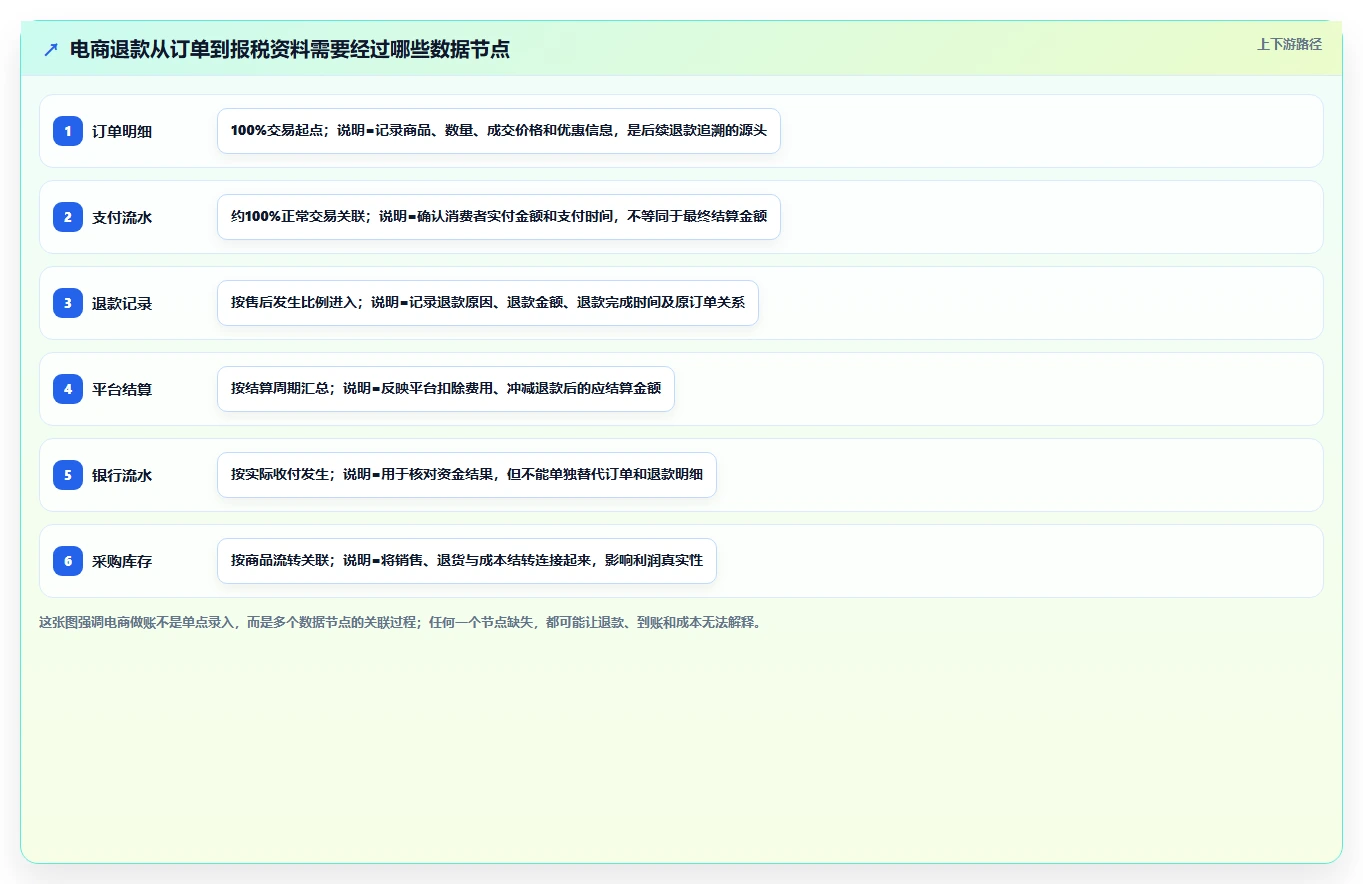Click the 按实际收付发生 description box

point(467,475)
